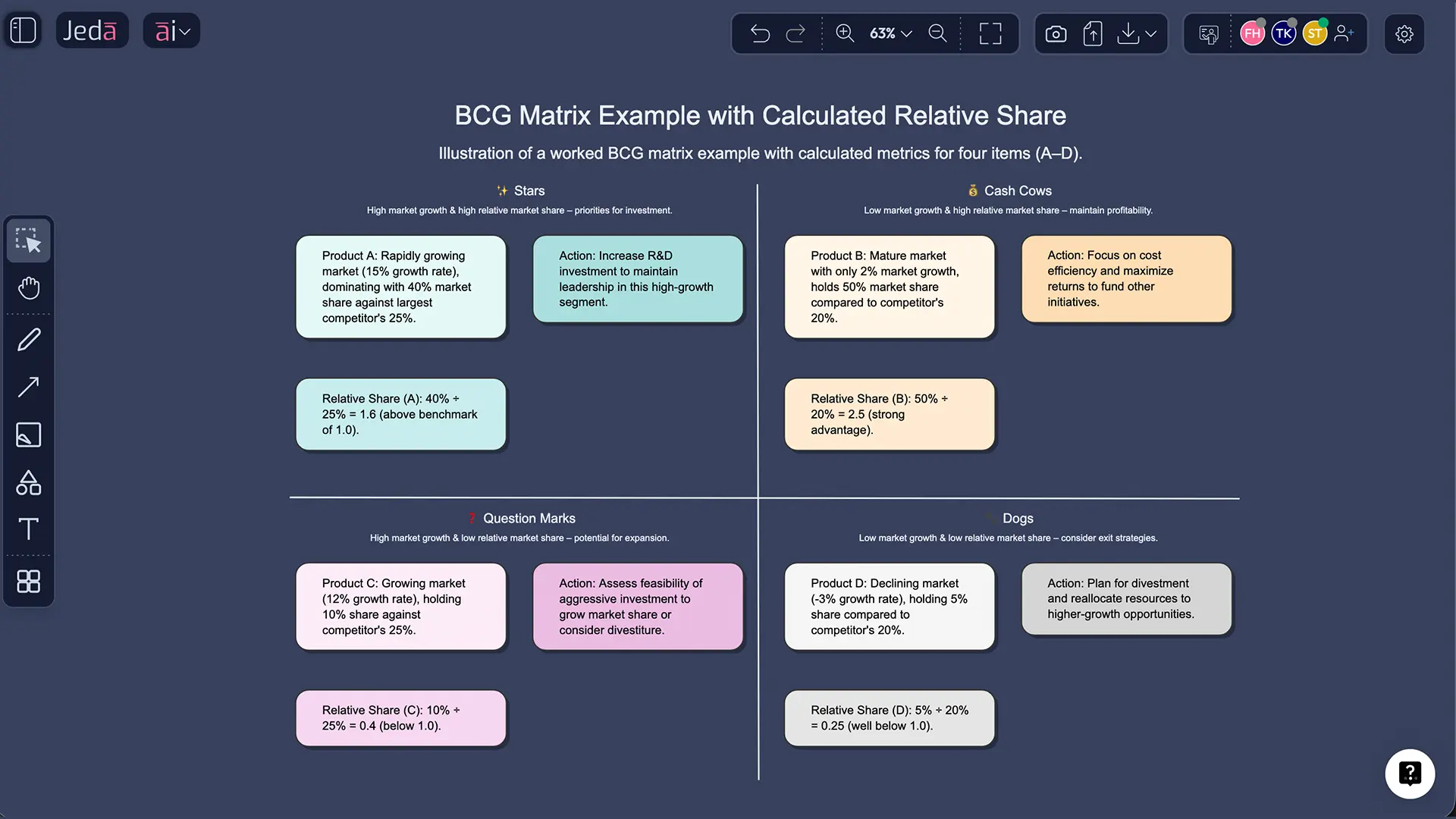
Task: Open the Shapes tool
Action: click(x=29, y=483)
